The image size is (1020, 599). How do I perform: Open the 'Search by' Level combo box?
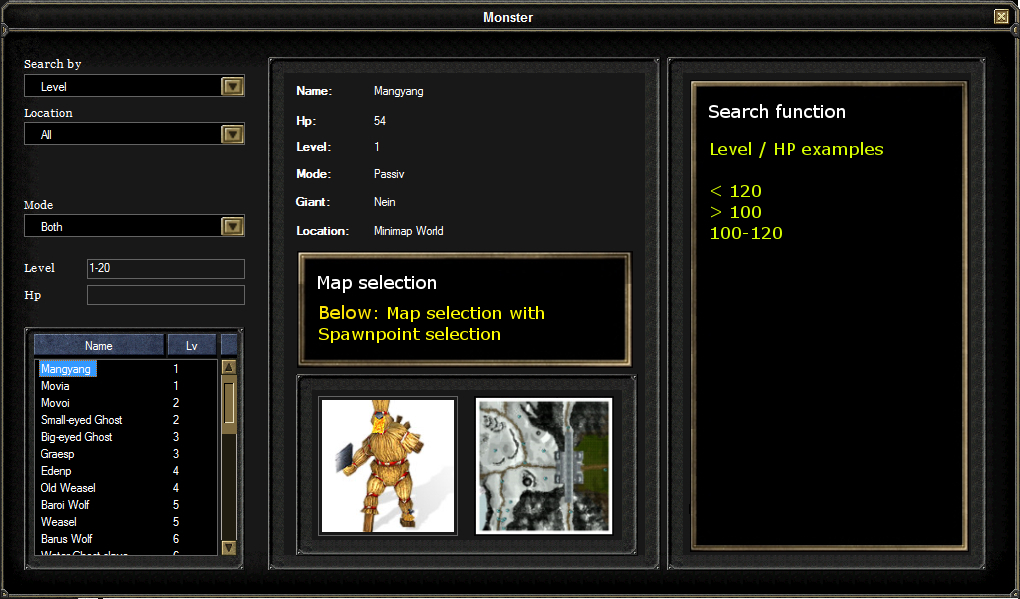(x=120, y=86)
